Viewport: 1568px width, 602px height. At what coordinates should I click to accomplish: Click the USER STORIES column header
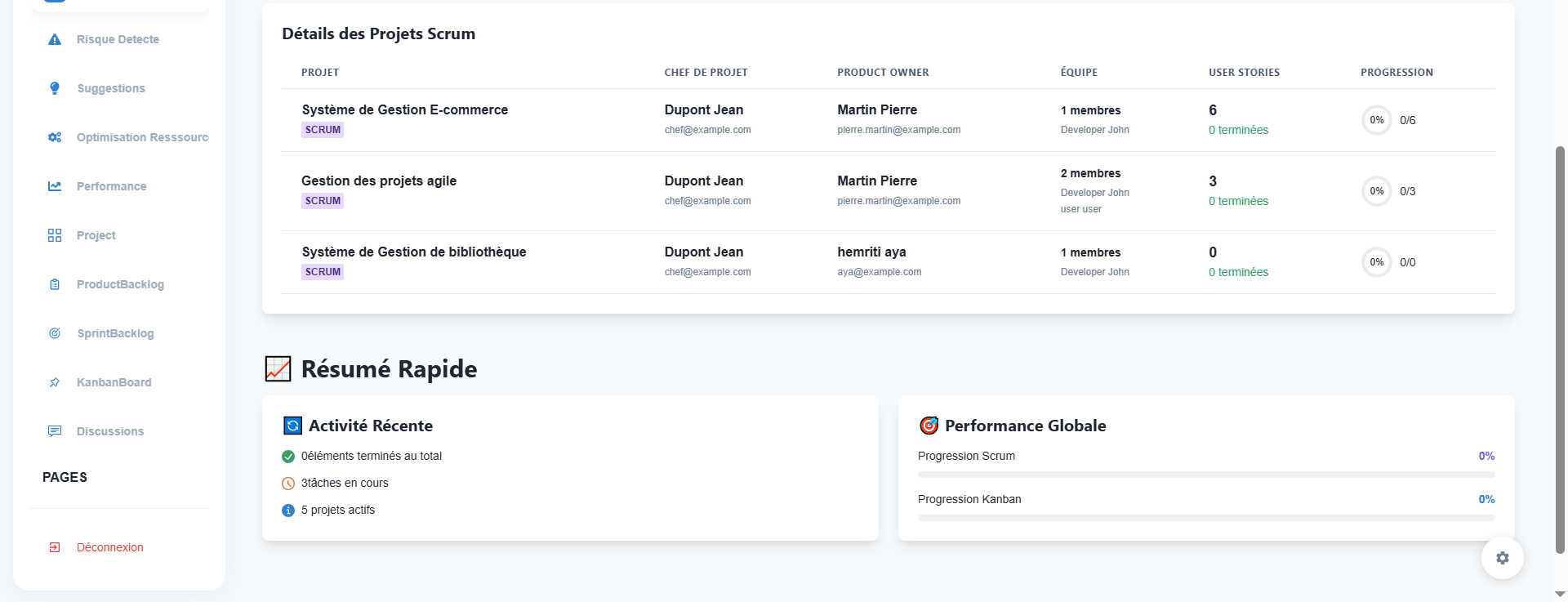(x=1245, y=73)
